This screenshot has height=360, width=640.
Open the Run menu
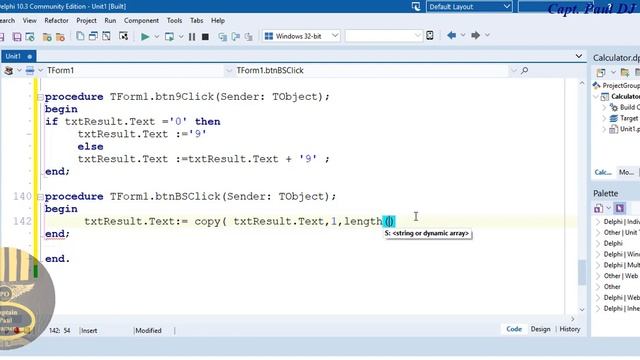pos(110,20)
